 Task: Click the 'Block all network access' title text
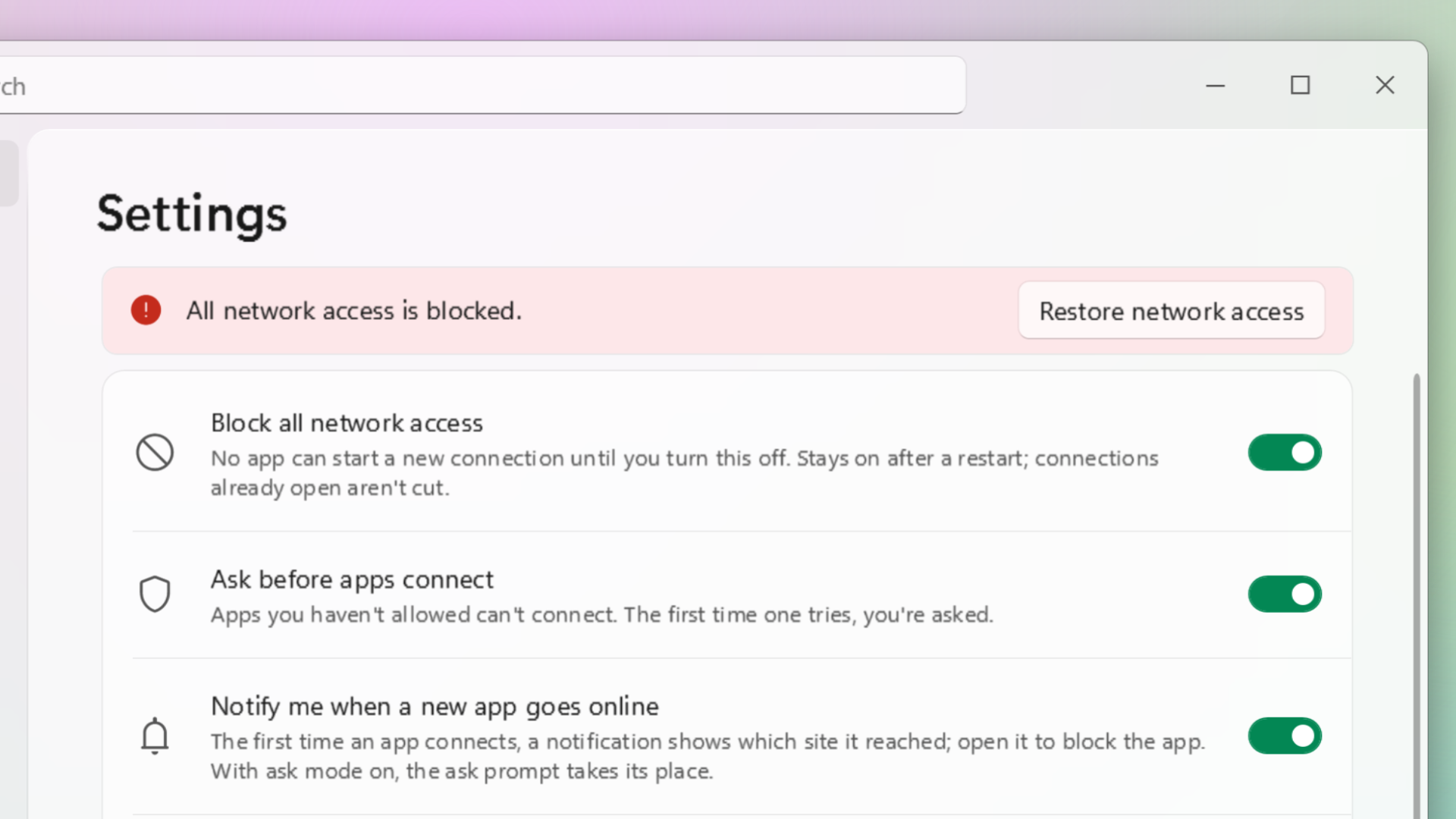click(x=347, y=423)
